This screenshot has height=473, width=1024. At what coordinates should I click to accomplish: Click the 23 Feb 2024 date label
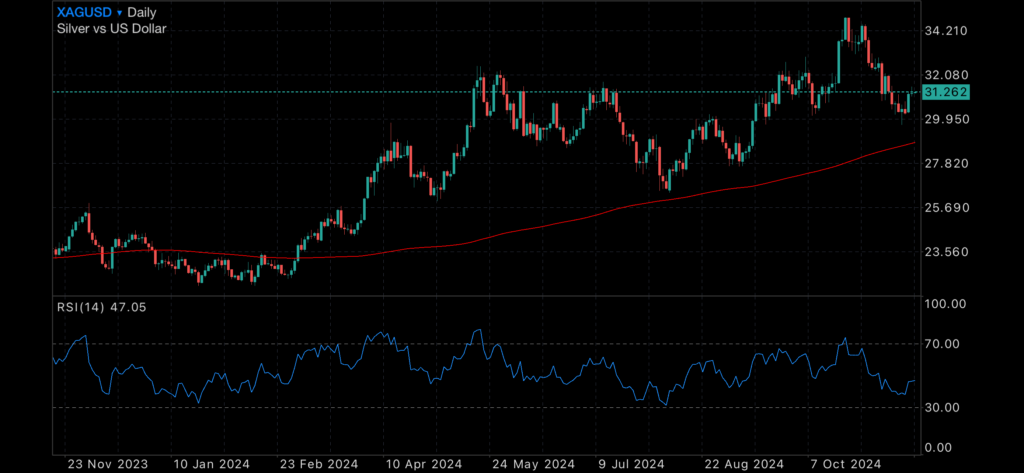tap(319, 465)
